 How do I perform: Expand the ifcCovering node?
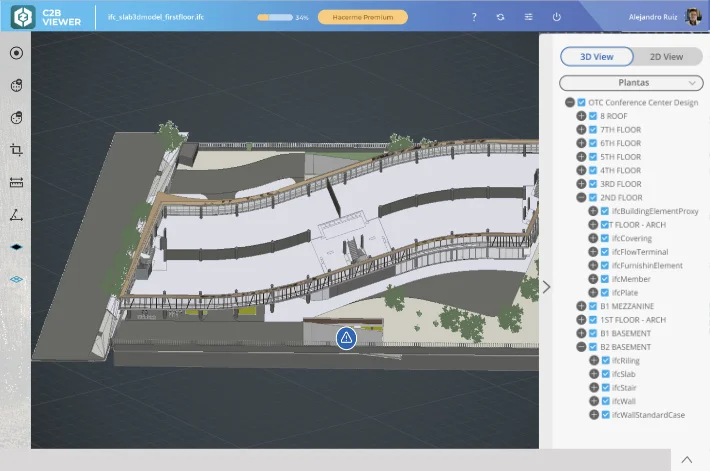[x=593, y=238]
